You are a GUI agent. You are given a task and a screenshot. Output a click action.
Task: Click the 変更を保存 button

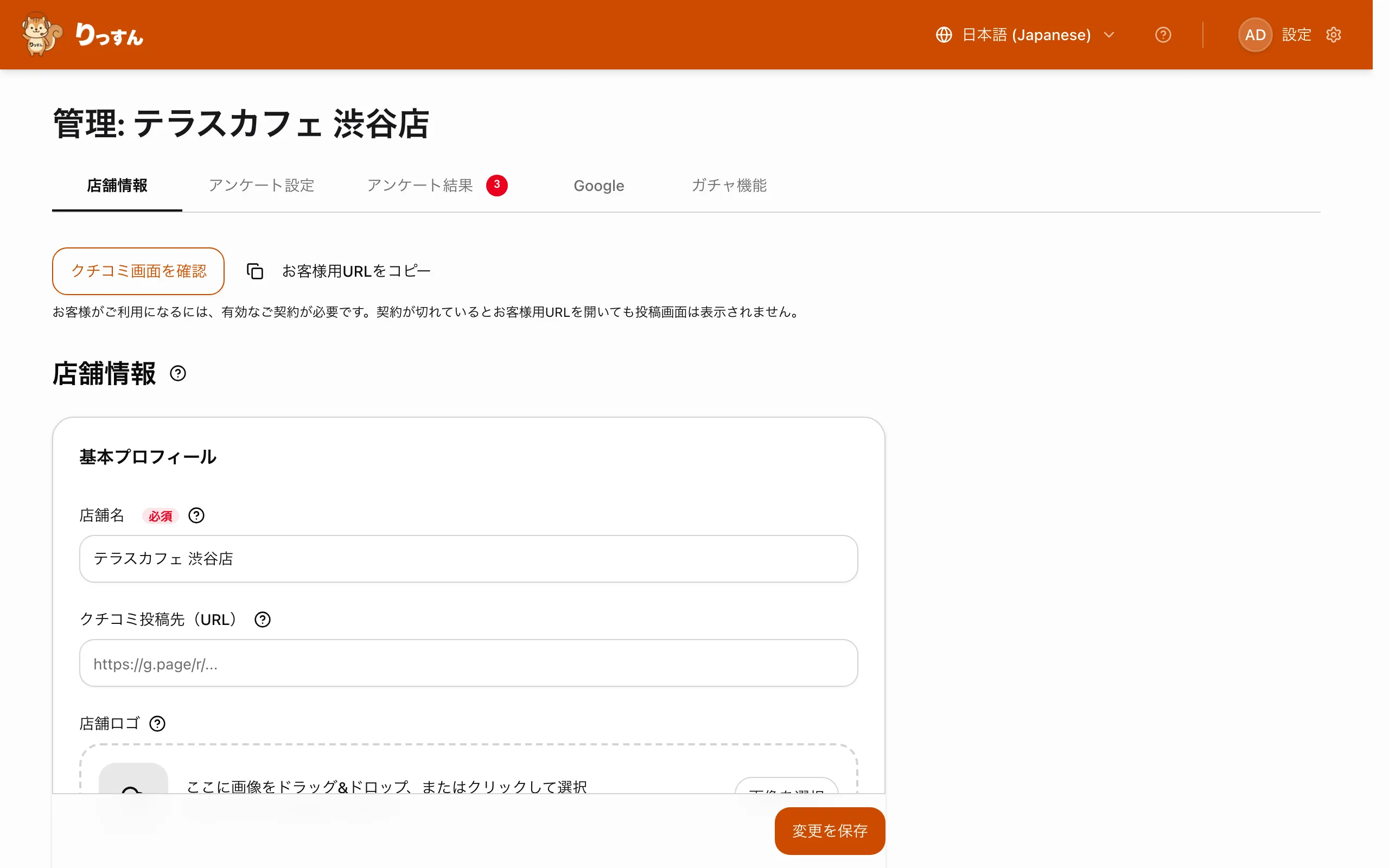[x=830, y=831]
